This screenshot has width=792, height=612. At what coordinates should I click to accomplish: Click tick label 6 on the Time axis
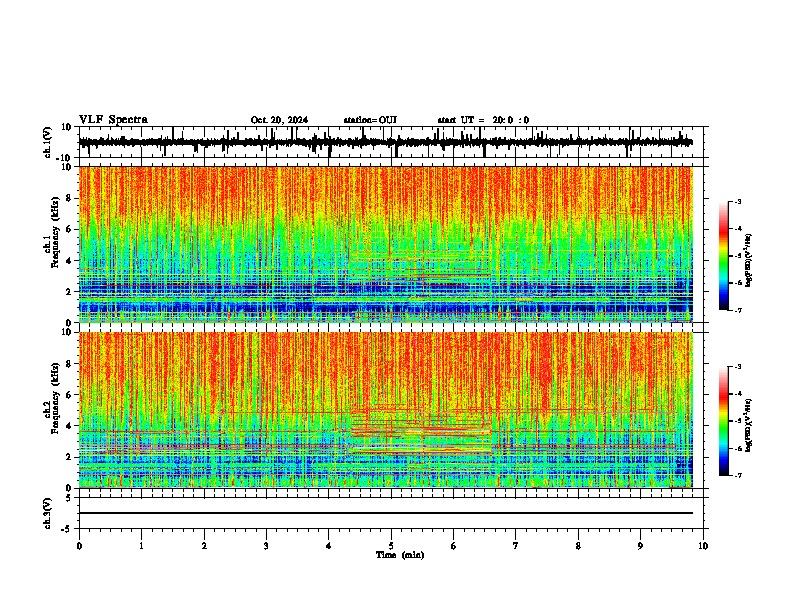point(454,546)
